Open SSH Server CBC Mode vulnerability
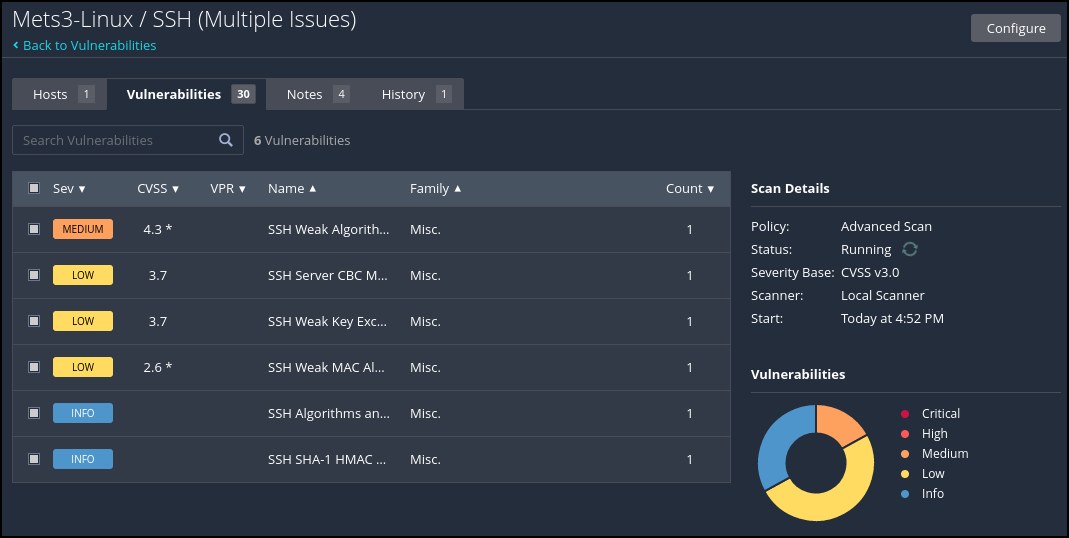 tap(327, 275)
